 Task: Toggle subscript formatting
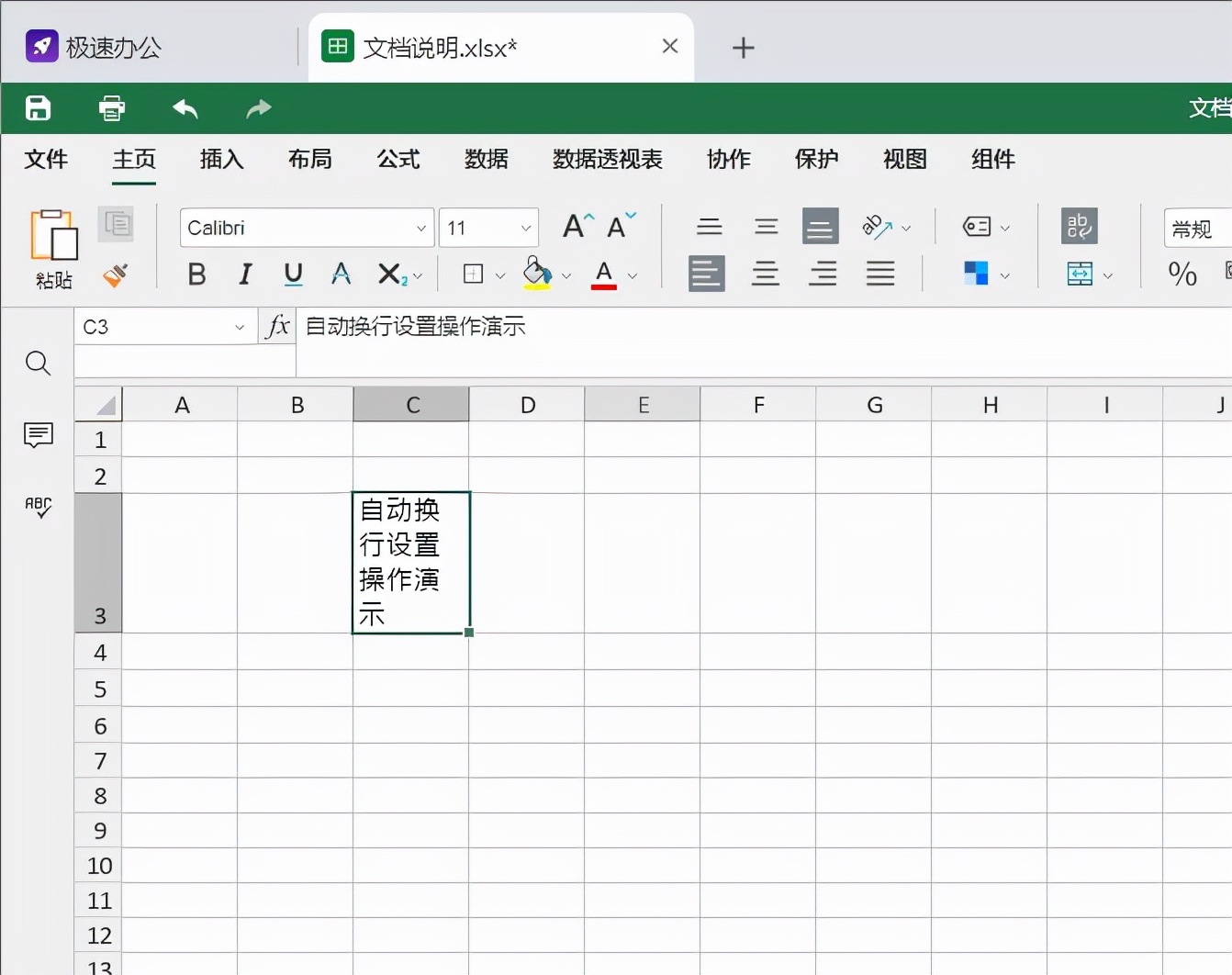pos(393,274)
